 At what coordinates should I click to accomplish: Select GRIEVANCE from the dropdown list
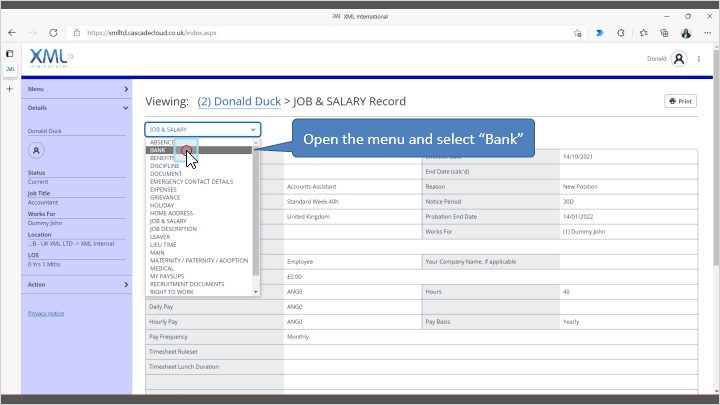click(199, 197)
